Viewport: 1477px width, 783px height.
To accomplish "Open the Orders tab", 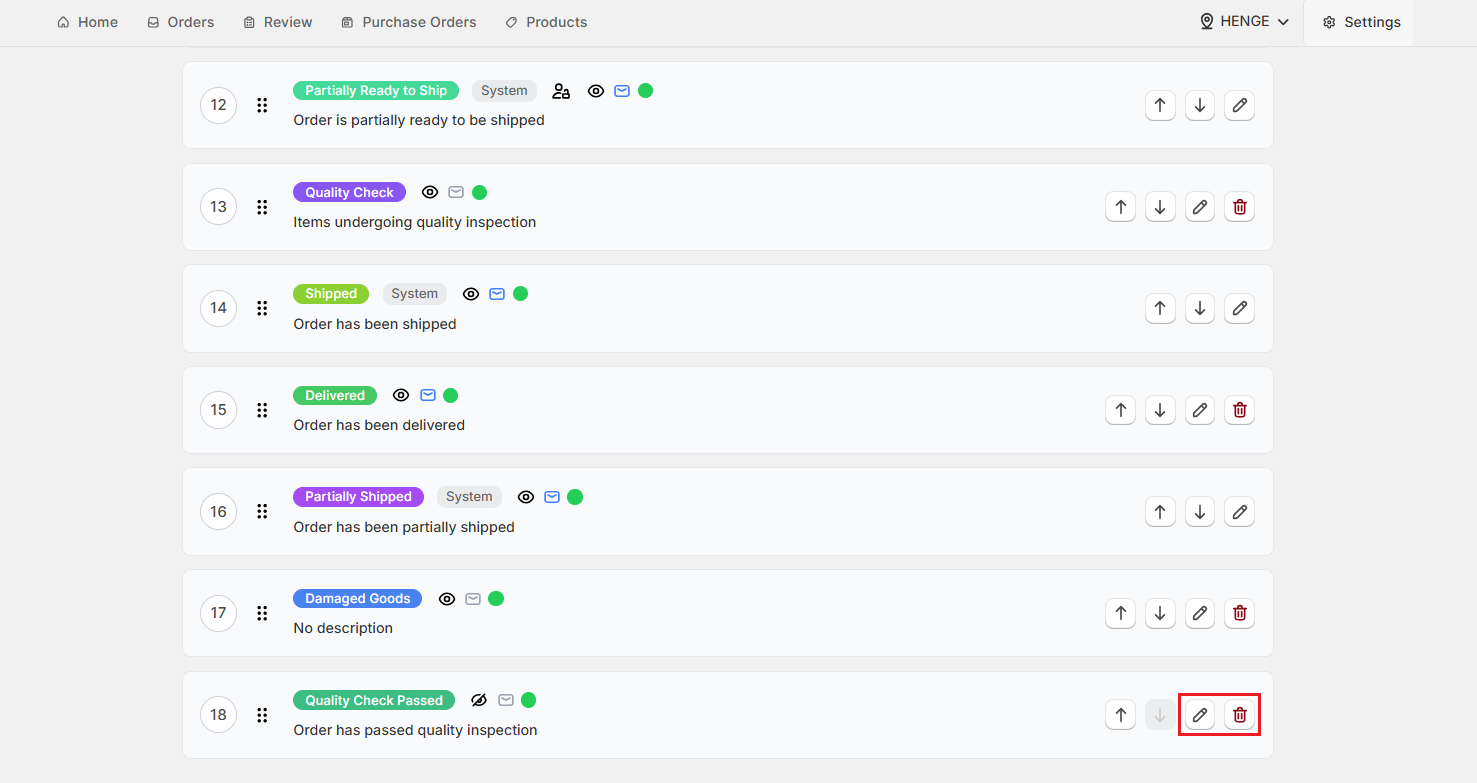I will (181, 22).
